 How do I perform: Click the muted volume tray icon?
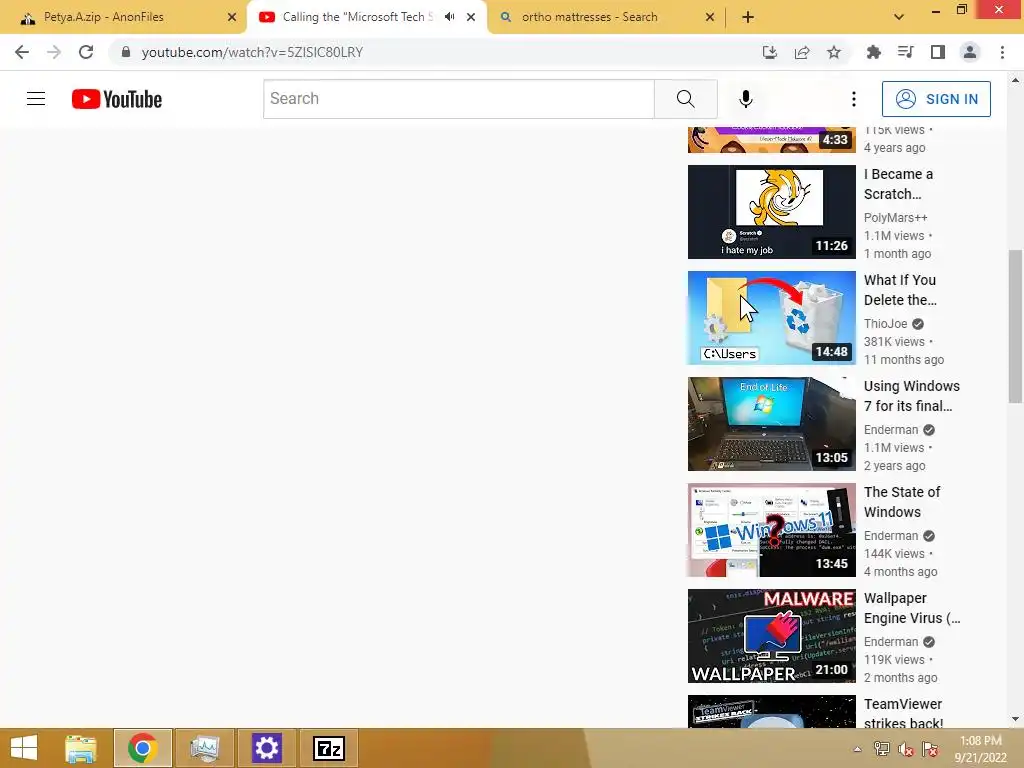906,749
